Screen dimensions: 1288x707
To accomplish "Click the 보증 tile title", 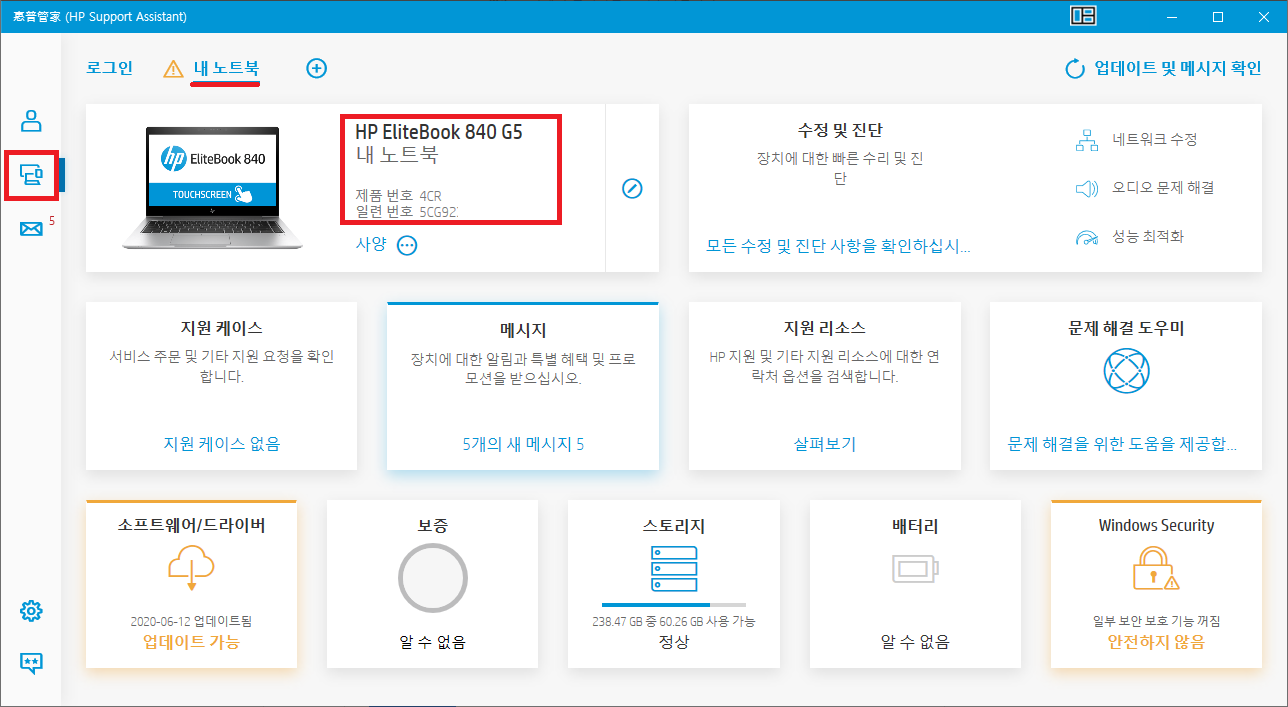I will [x=433, y=525].
